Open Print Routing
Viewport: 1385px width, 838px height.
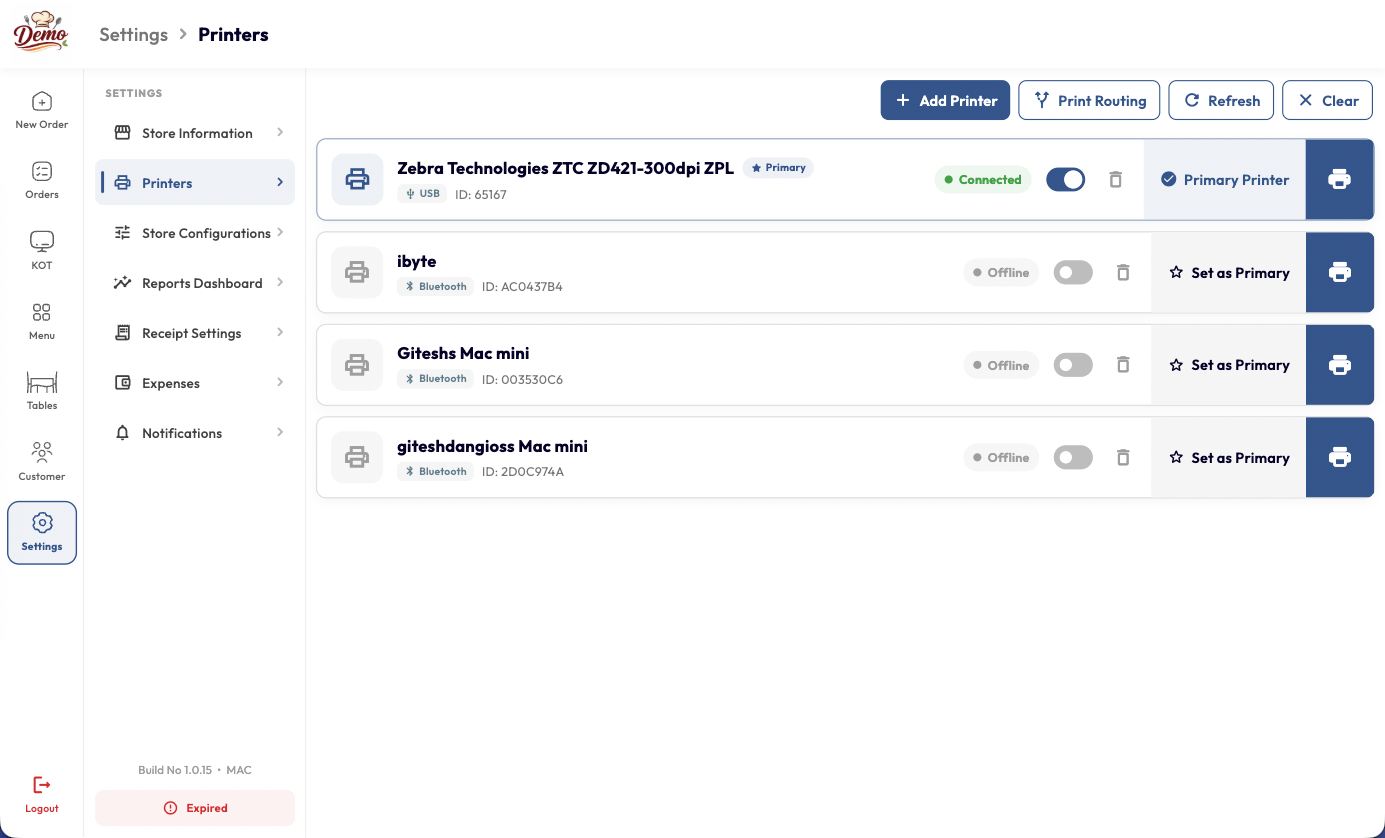(x=1089, y=100)
